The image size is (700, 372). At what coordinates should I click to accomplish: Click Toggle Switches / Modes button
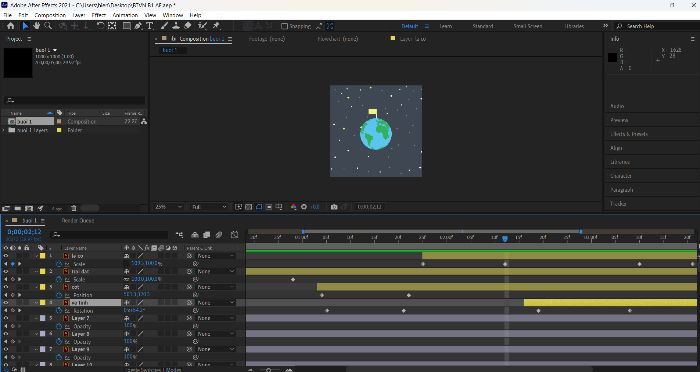click(x=154, y=370)
